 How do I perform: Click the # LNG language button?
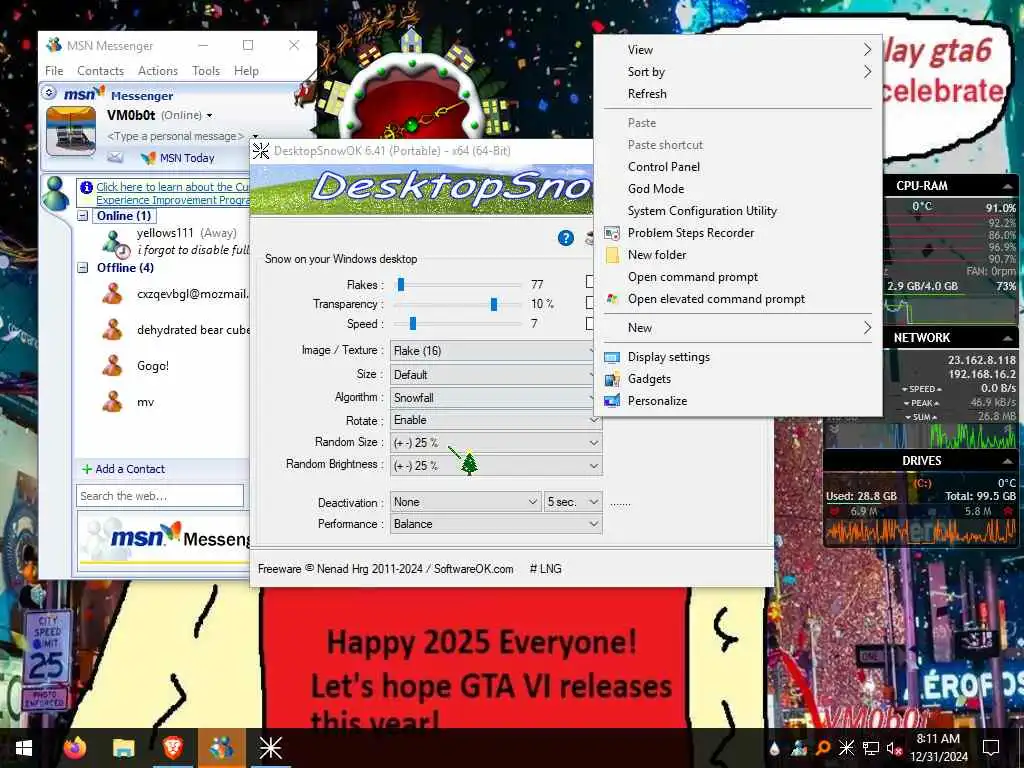pyautogui.click(x=545, y=569)
